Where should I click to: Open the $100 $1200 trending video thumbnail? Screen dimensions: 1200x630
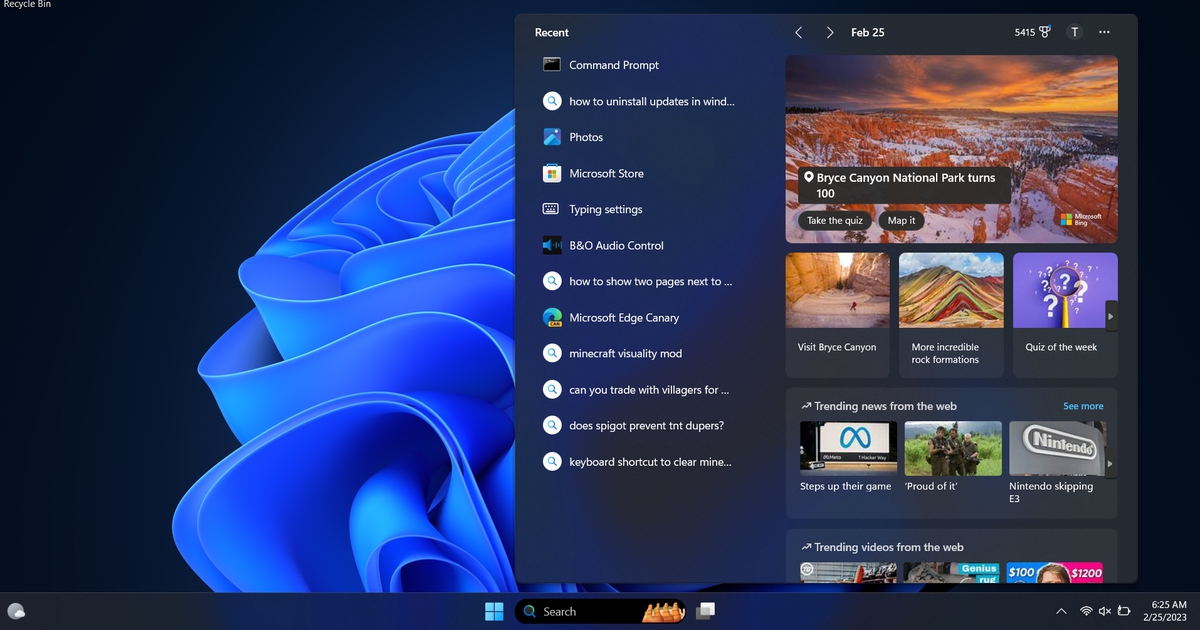point(1055,572)
